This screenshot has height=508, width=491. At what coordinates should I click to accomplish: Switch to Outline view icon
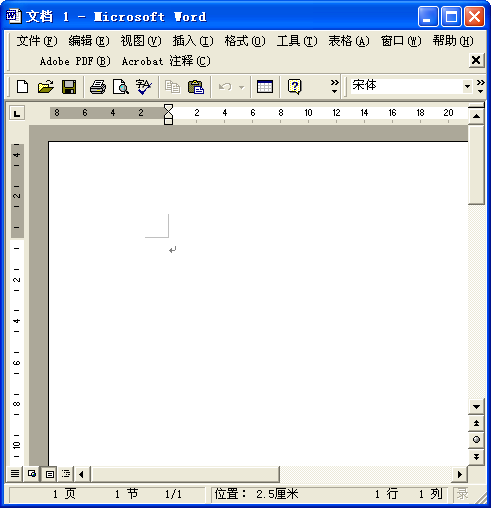tap(66, 473)
